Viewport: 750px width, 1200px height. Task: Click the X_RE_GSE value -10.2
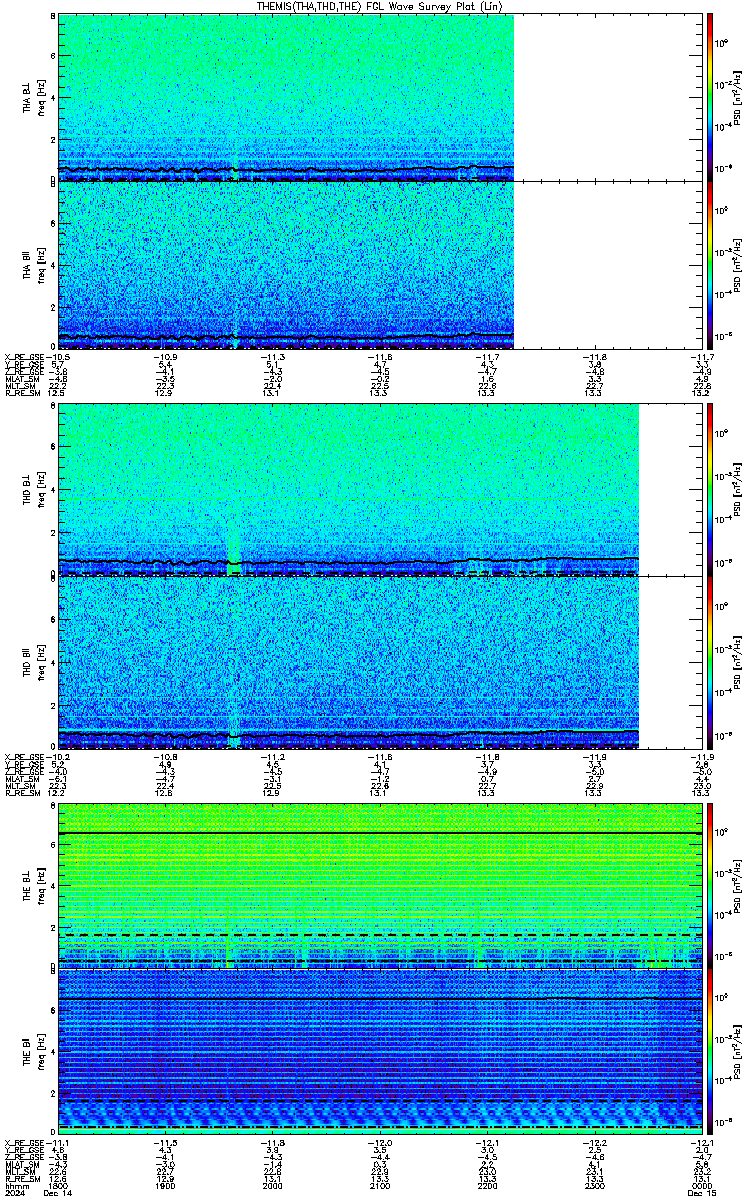59,756
